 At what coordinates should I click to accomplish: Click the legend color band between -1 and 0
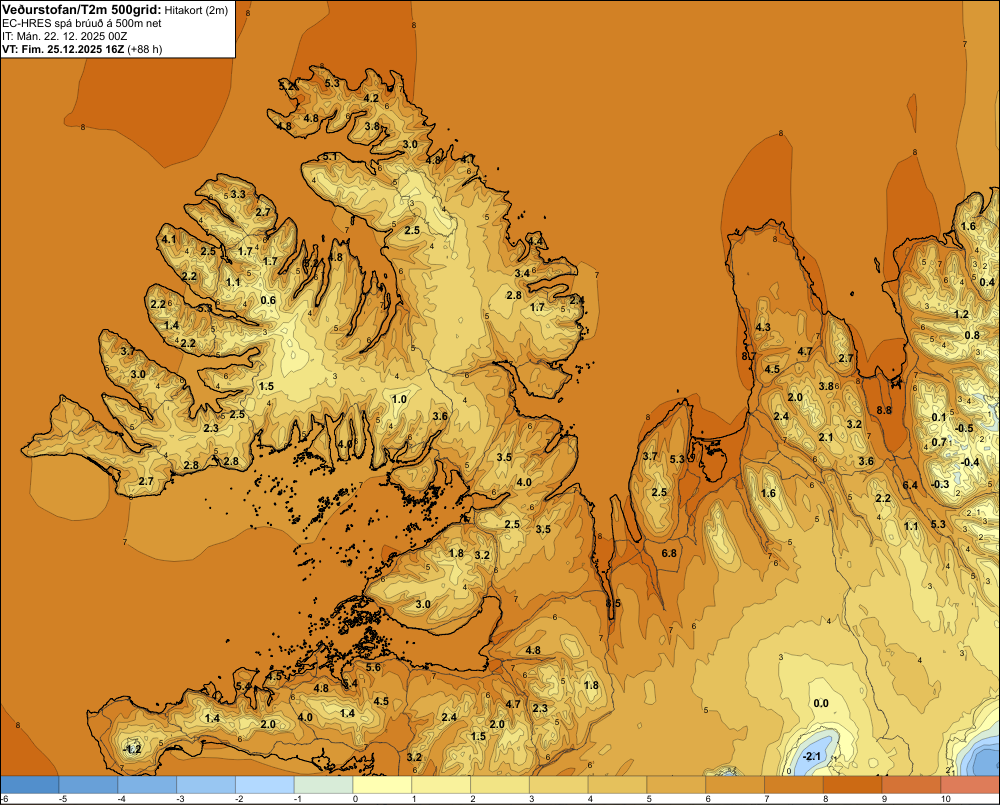coord(323,785)
